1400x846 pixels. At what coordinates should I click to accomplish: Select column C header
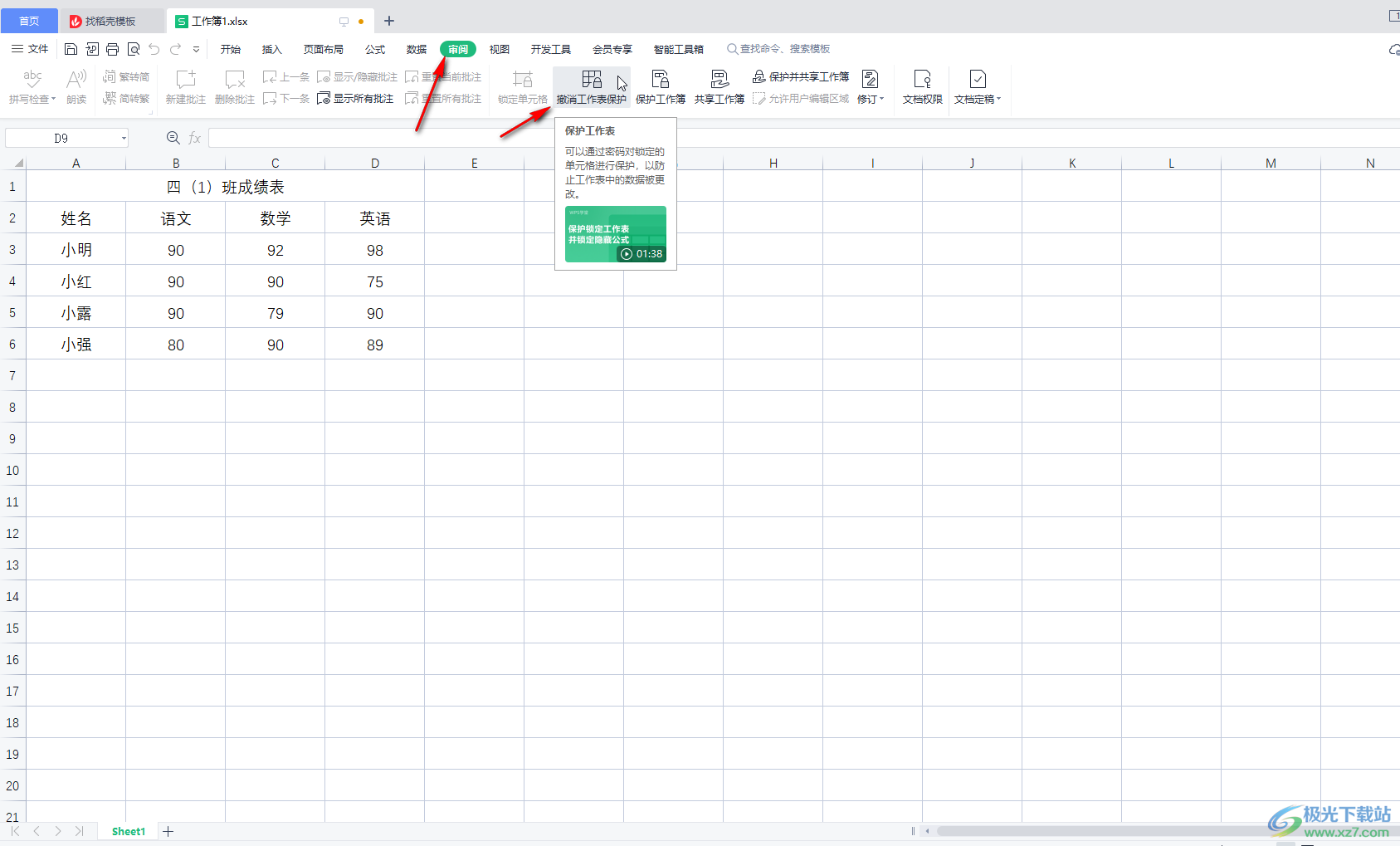click(276, 163)
